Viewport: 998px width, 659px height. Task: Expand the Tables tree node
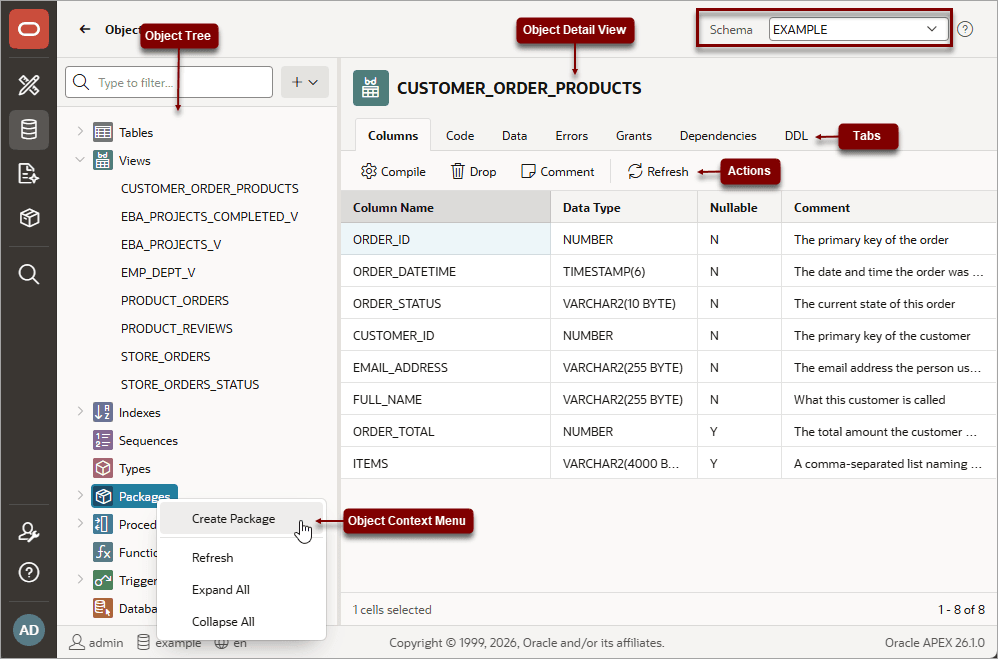pos(80,132)
